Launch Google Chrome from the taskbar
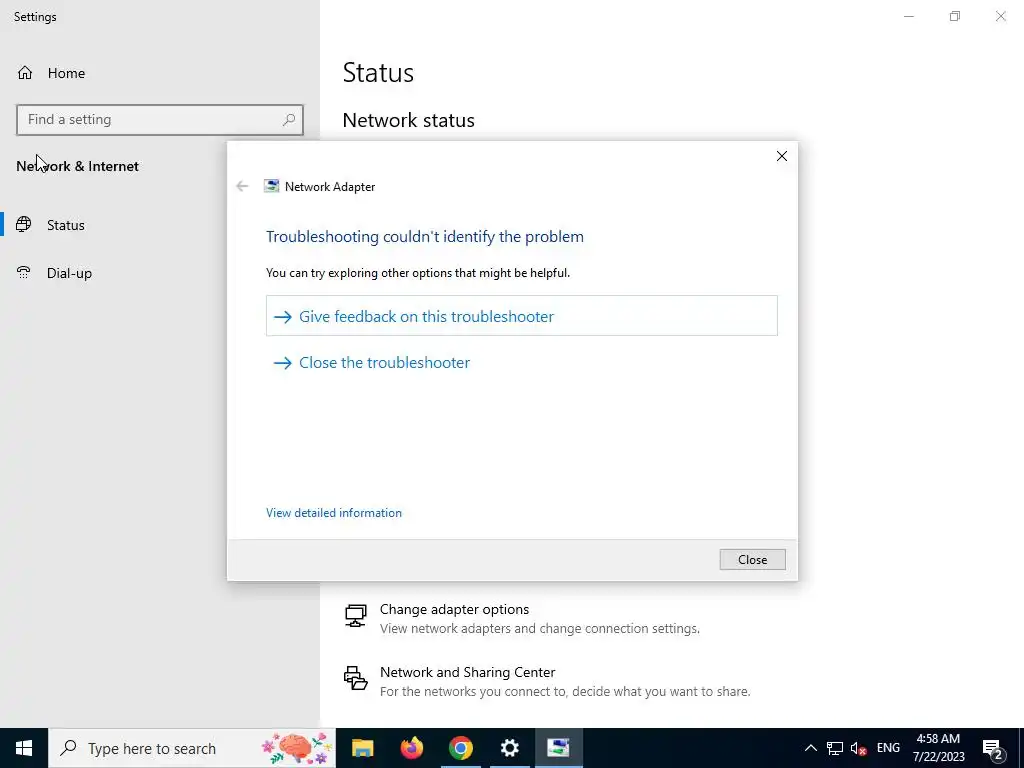 (460, 748)
